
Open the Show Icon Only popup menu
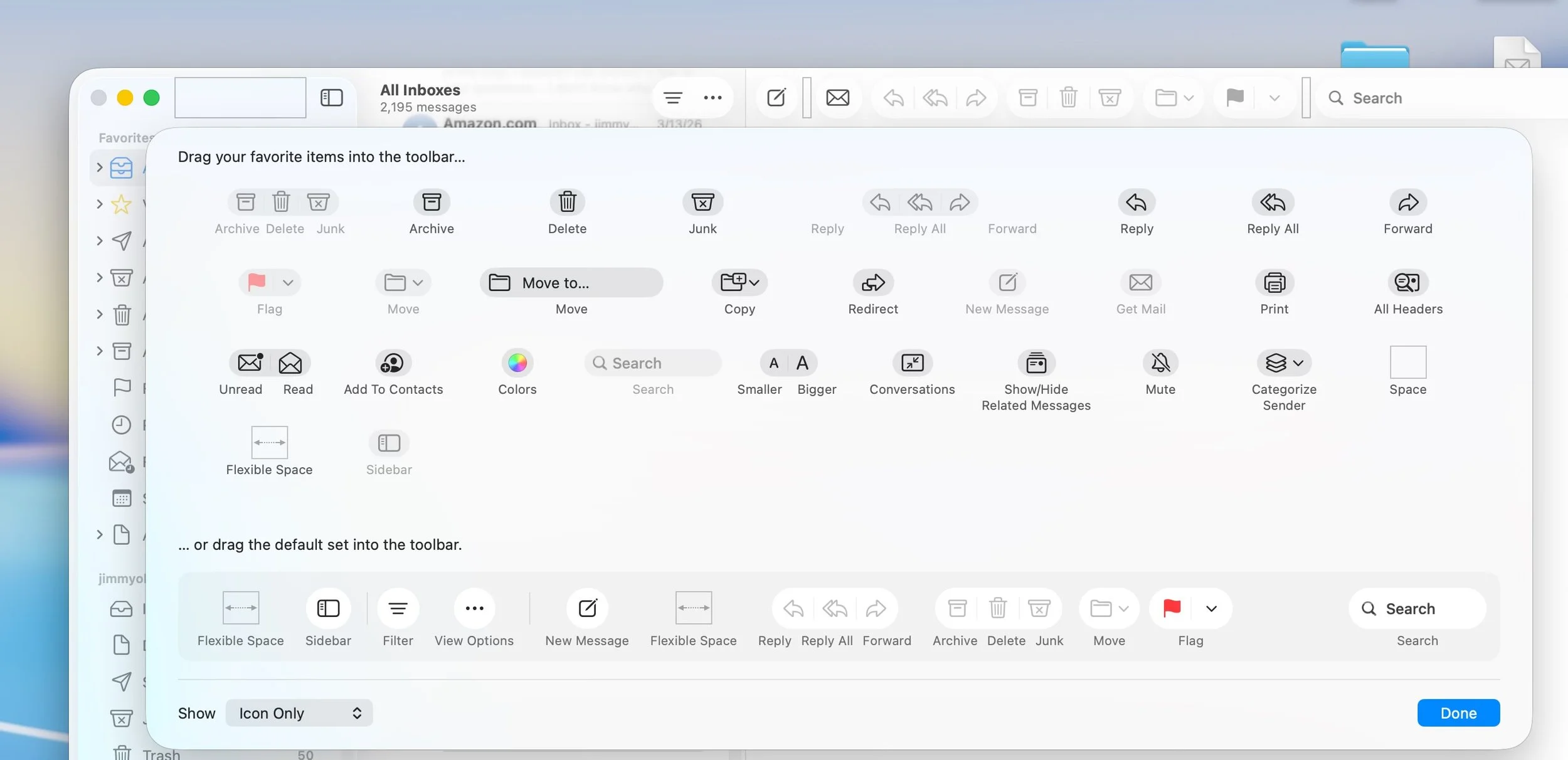[x=299, y=713]
